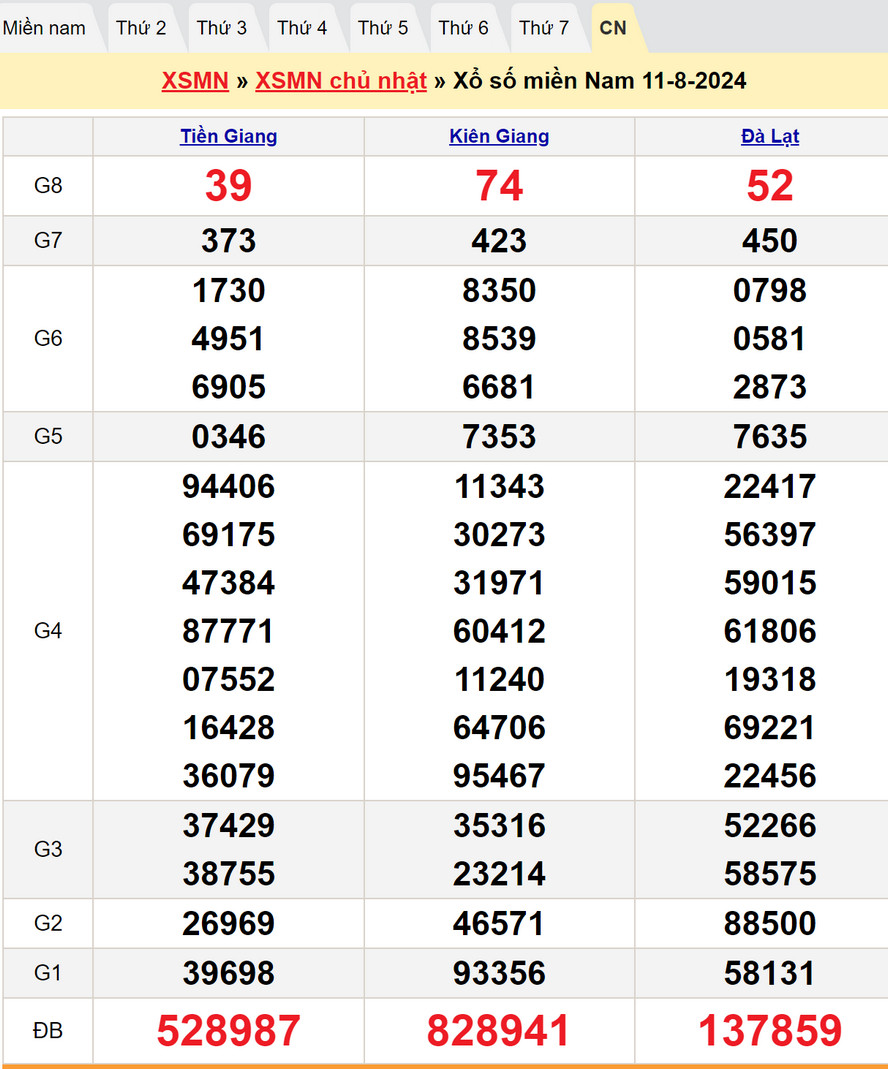Select Kiên Giang G8 number 74
This screenshot has height=1069, width=888.
tap(499, 186)
